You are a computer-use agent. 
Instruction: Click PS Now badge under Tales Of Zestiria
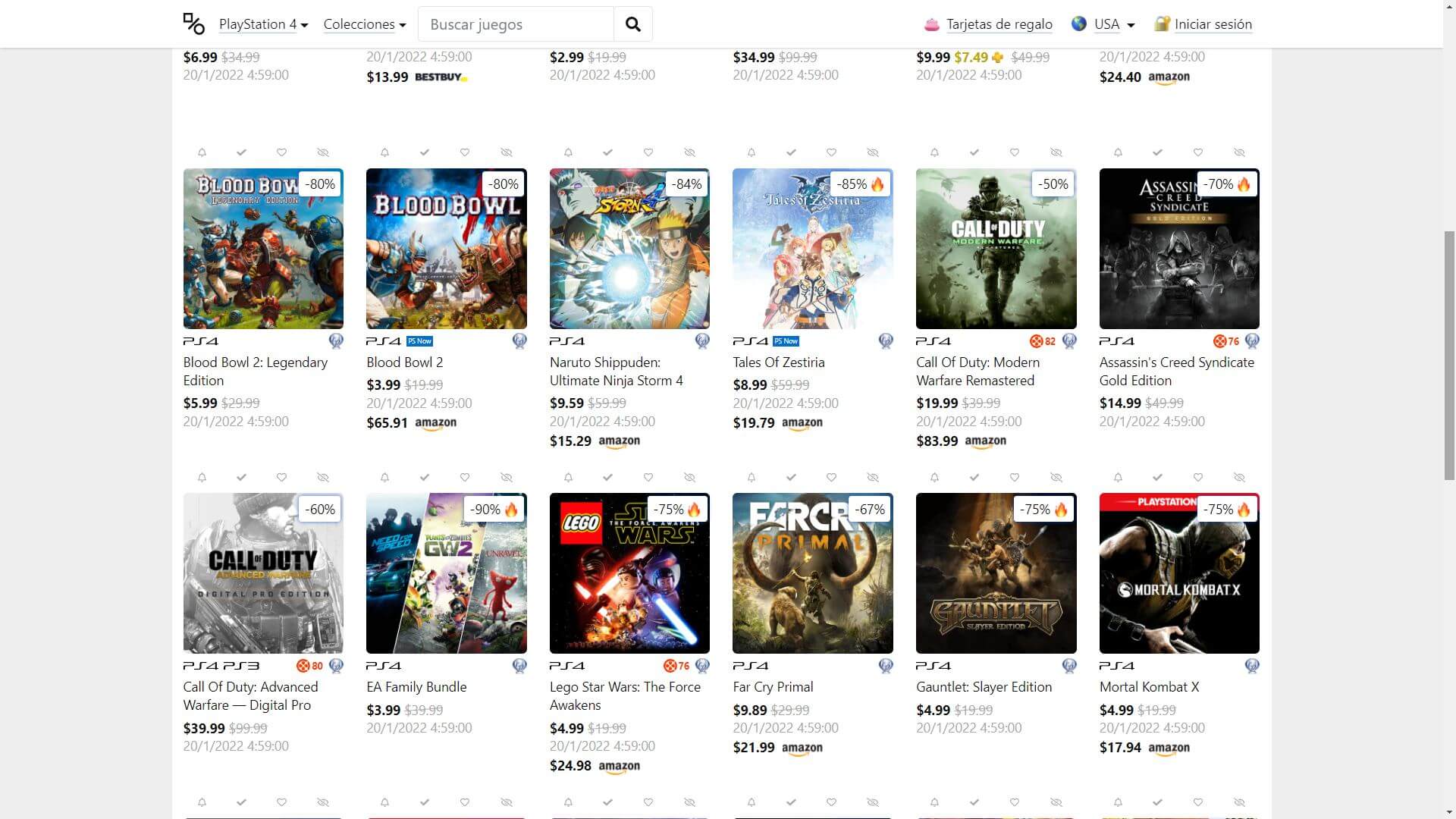[x=786, y=341]
